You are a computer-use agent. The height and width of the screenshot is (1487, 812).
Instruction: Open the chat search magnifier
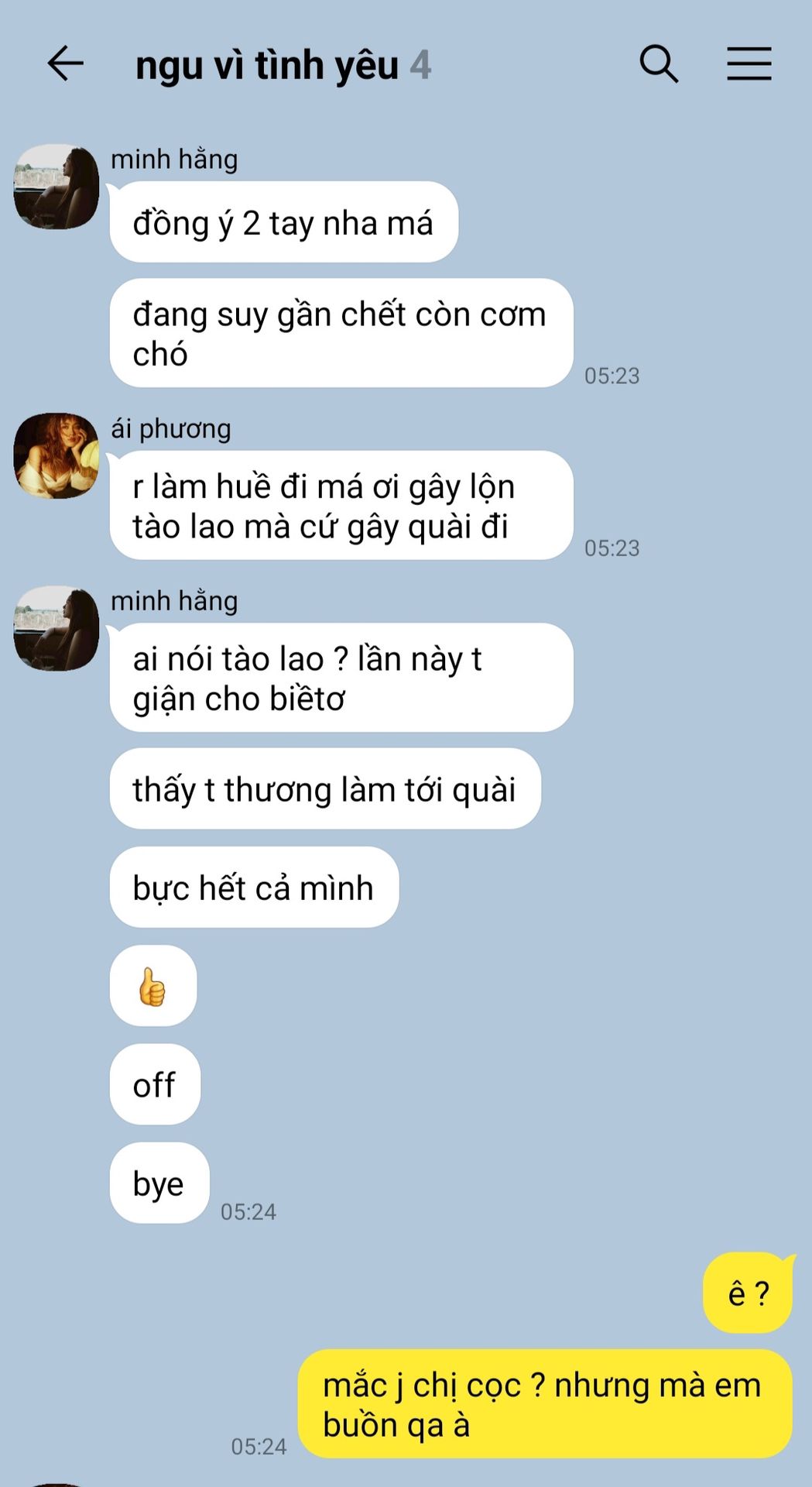(x=659, y=64)
